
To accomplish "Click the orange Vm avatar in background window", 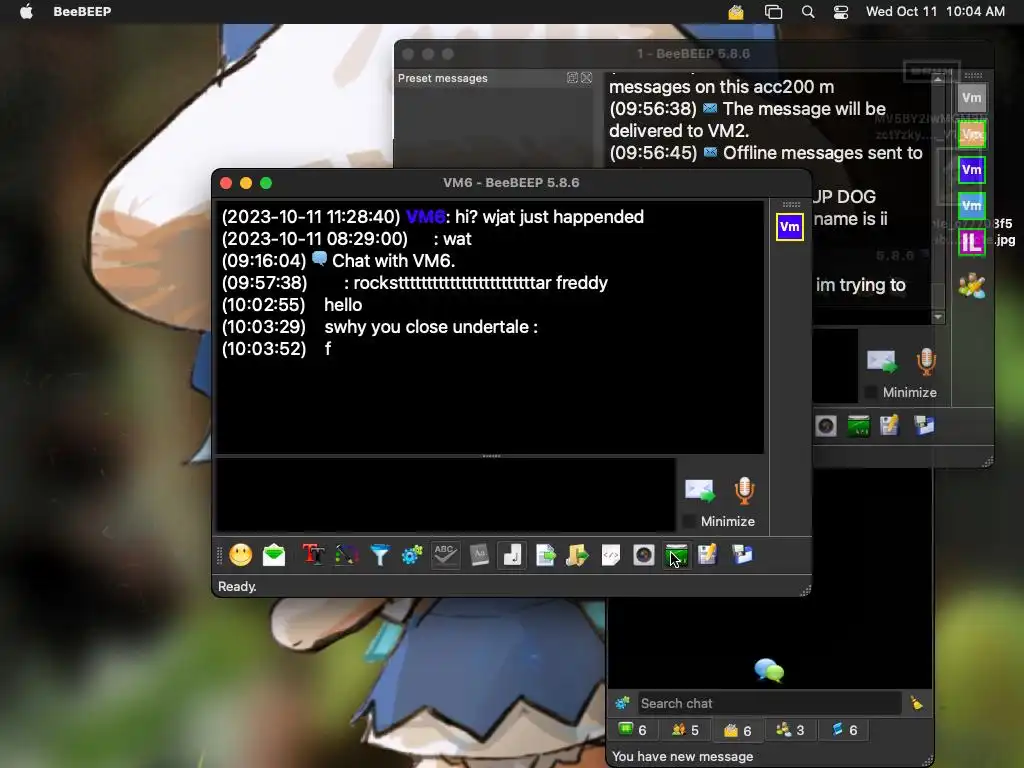I will (972, 135).
